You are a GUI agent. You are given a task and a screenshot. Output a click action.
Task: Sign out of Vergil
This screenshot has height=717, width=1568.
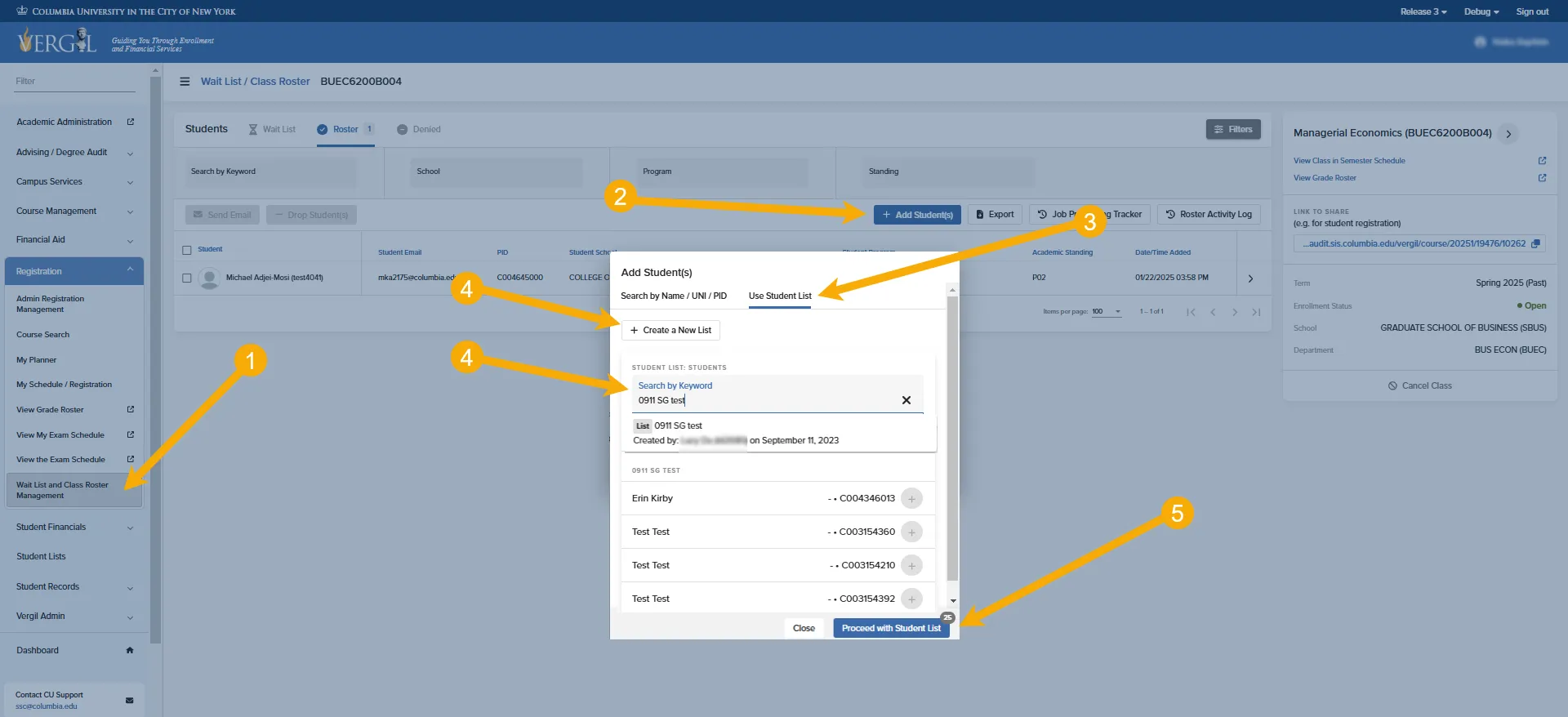1532,11
